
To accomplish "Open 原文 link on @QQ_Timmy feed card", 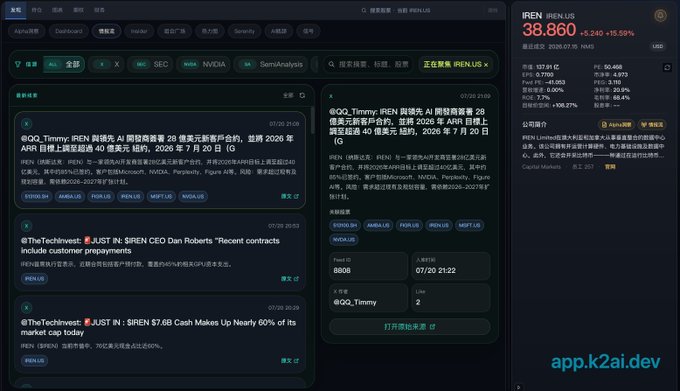I will click(x=290, y=196).
